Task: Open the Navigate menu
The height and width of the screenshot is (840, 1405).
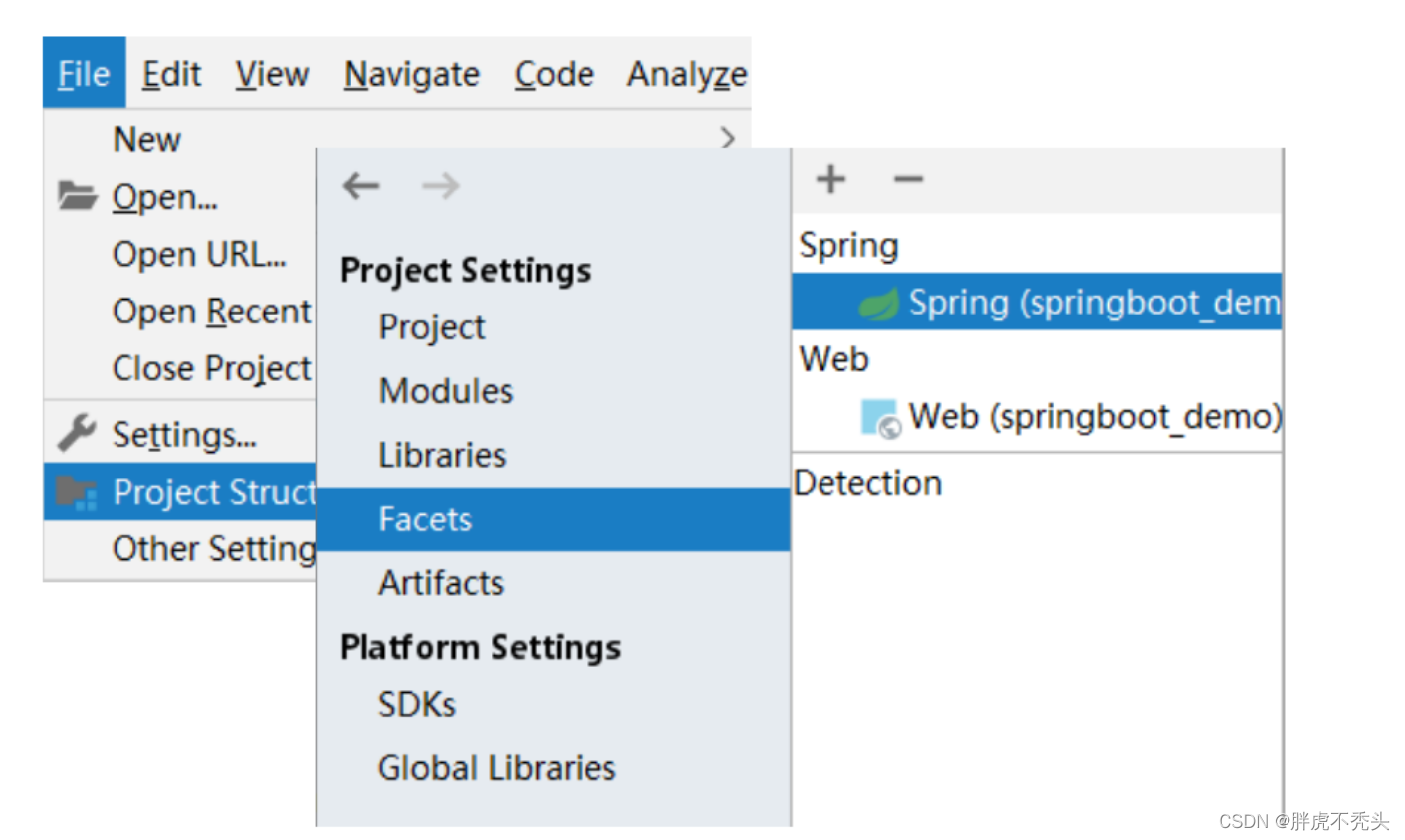Action: click(411, 74)
